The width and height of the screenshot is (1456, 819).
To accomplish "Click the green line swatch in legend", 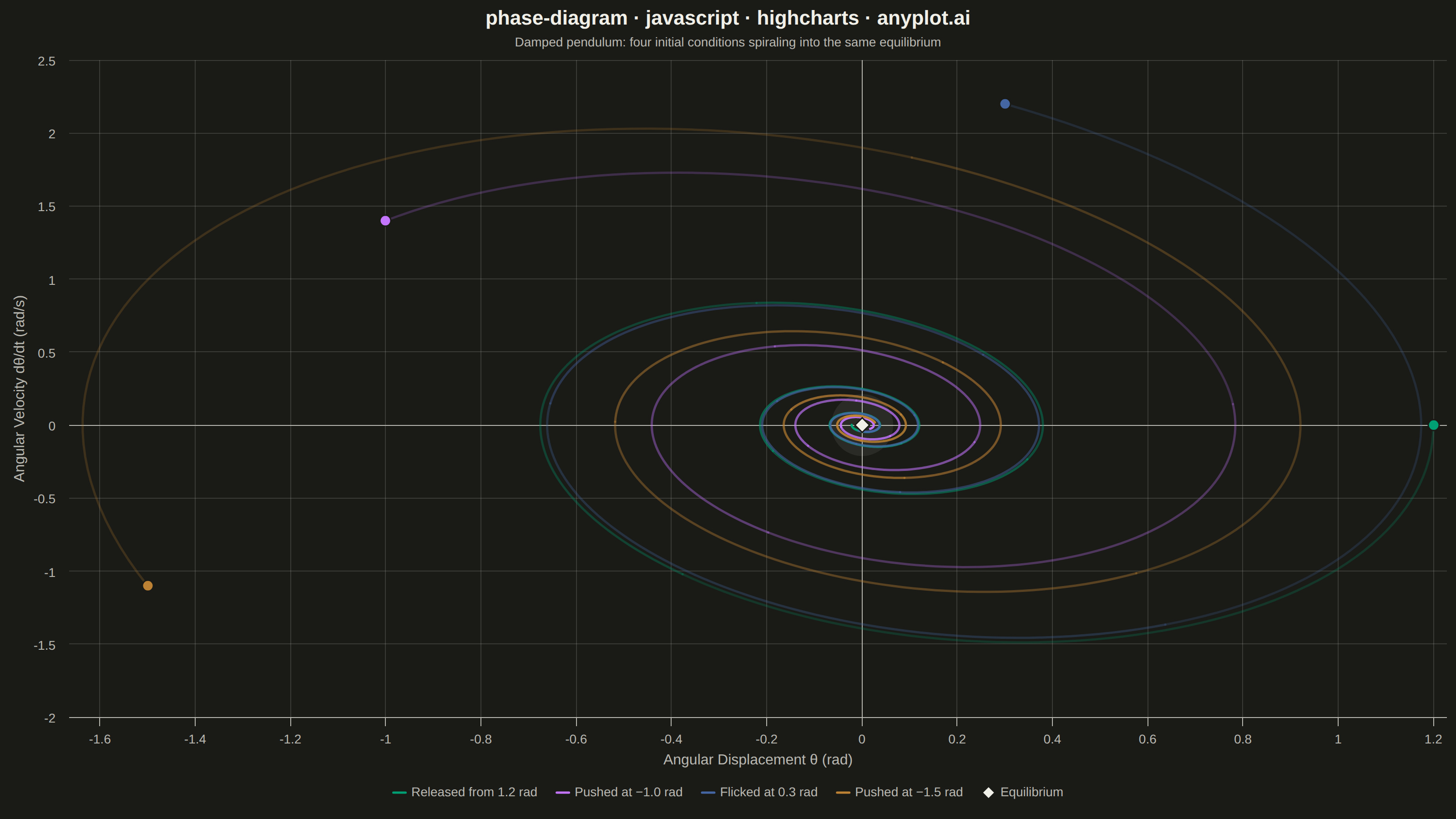I will point(399,793).
